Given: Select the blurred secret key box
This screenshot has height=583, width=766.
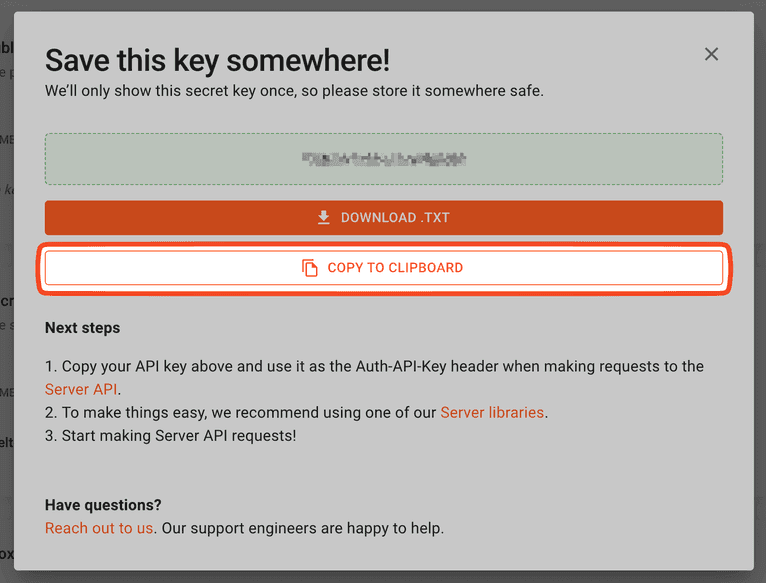Looking at the screenshot, I should click(x=384, y=159).
